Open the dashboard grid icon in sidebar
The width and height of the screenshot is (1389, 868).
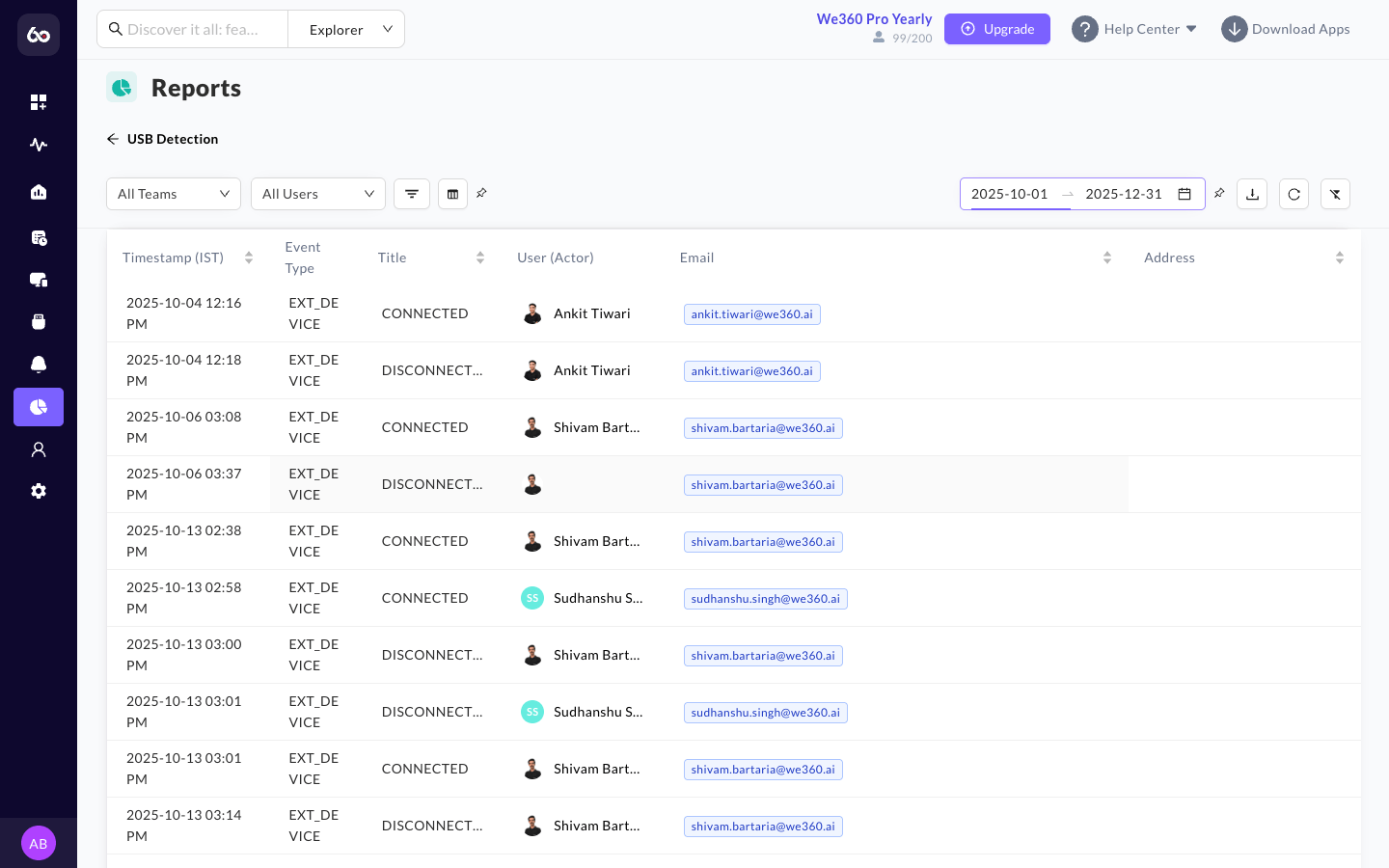(x=39, y=102)
